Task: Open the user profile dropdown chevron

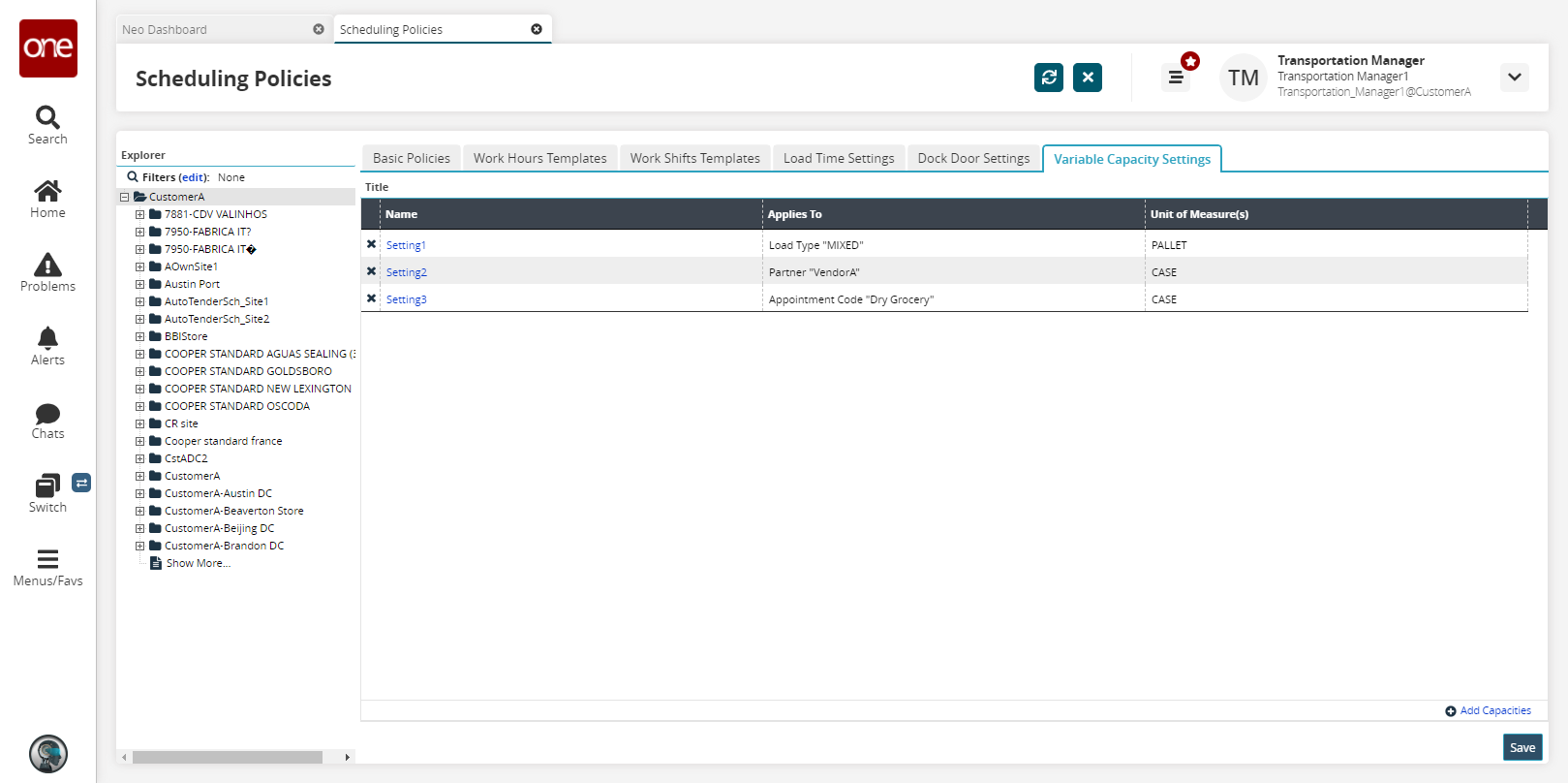Action: click(1514, 78)
